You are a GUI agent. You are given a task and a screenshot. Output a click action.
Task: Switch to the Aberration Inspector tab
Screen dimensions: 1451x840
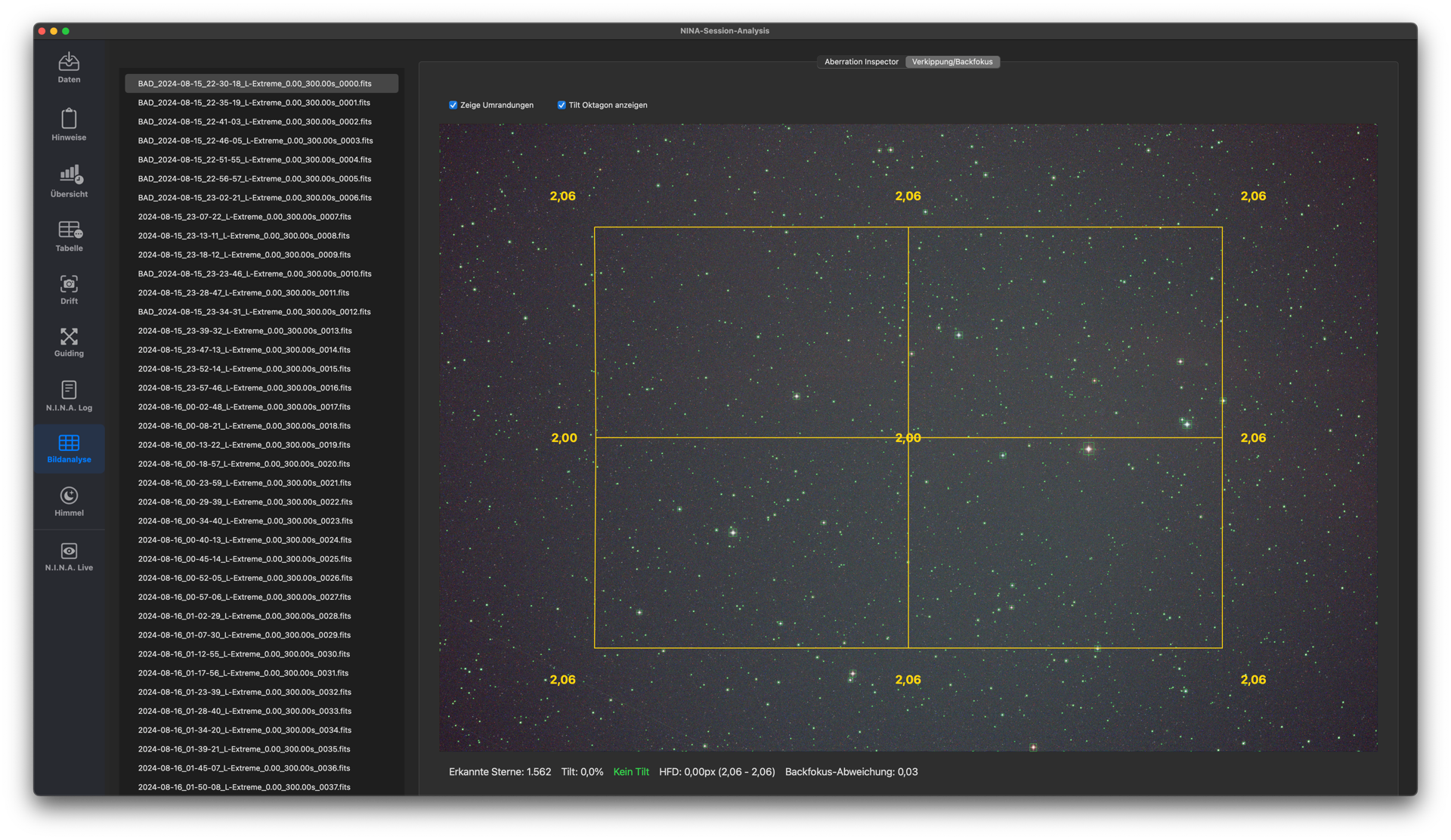(x=861, y=62)
